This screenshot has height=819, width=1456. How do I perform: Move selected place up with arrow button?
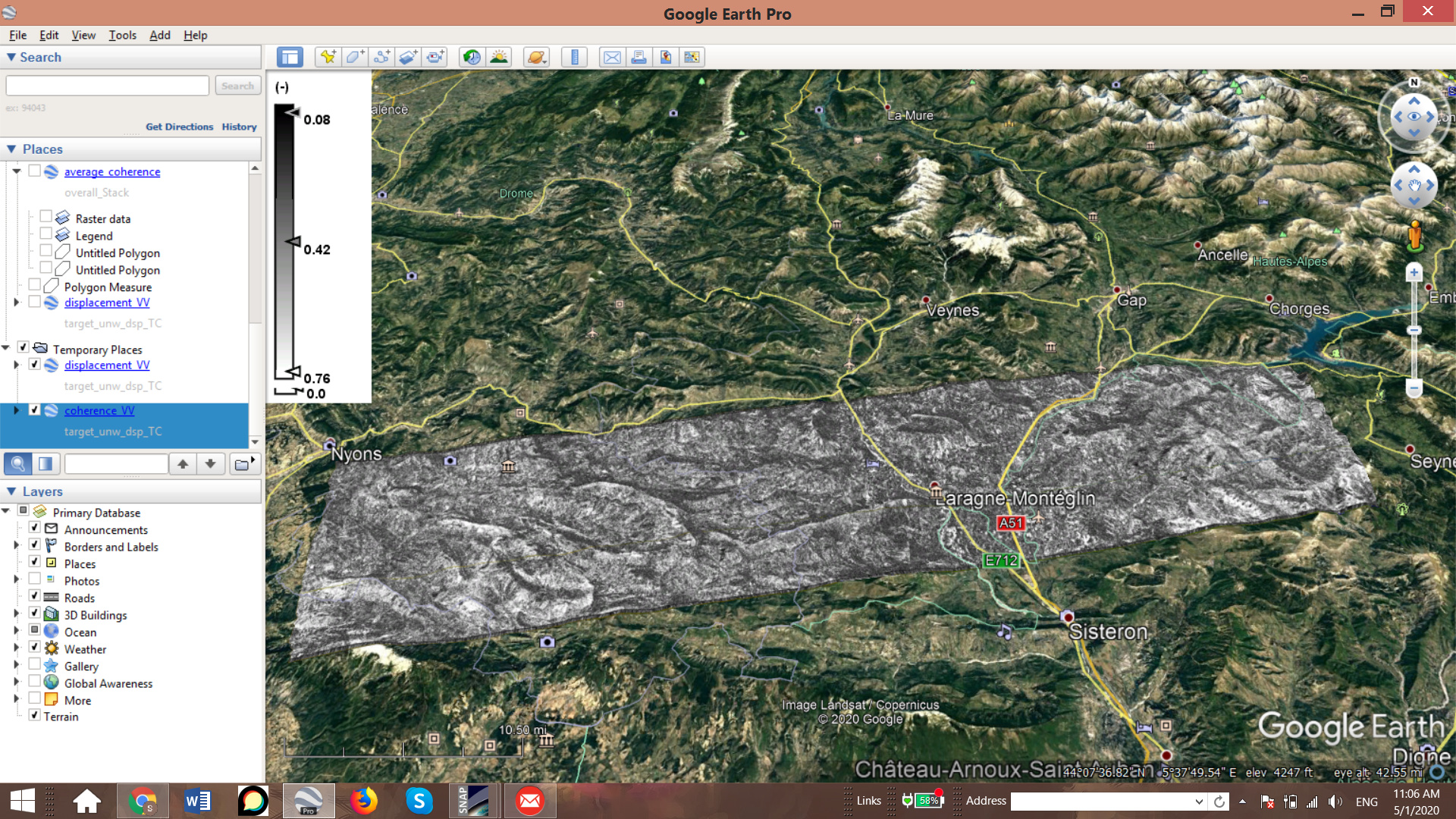click(183, 463)
